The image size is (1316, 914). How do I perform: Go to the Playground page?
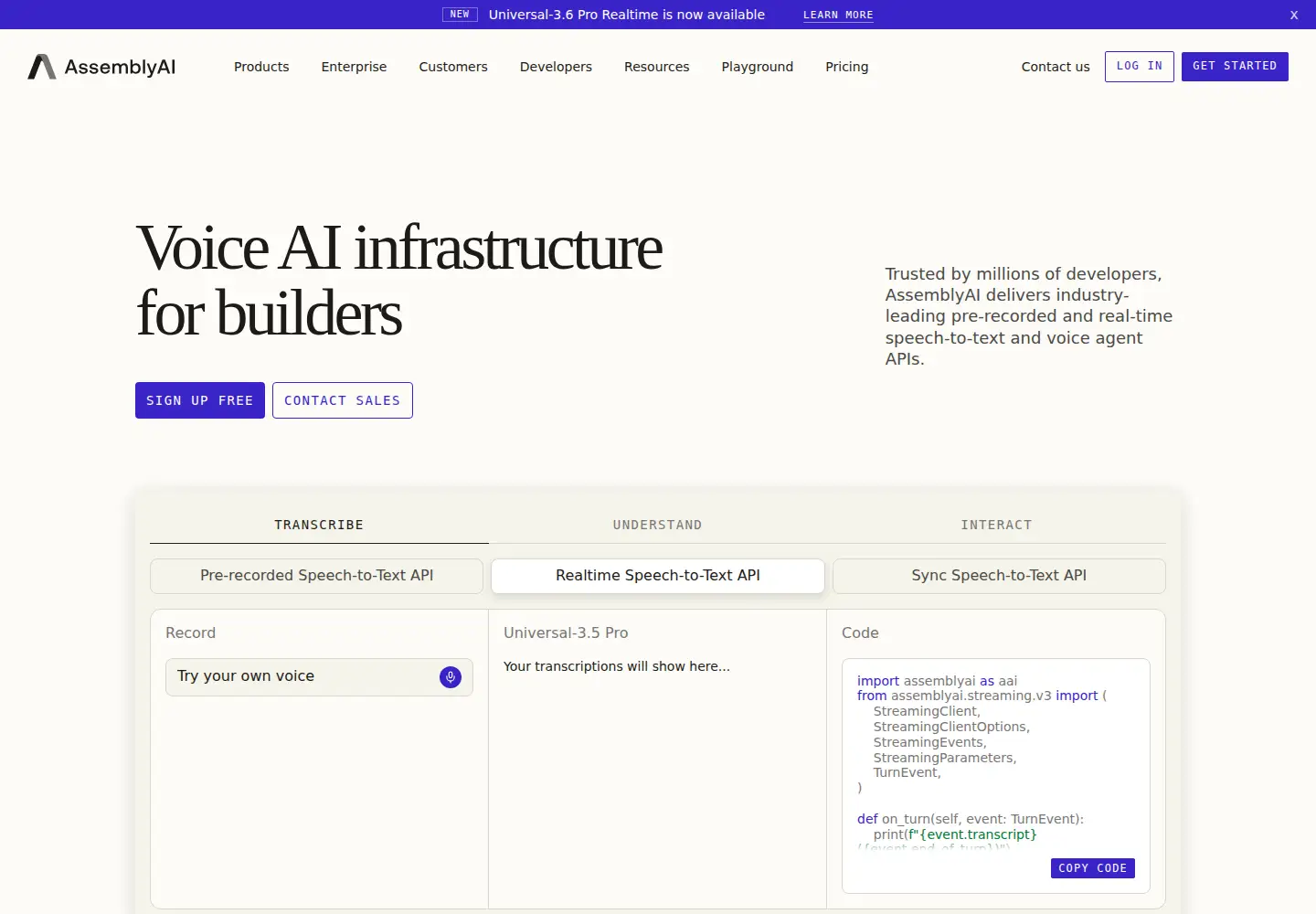[758, 67]
